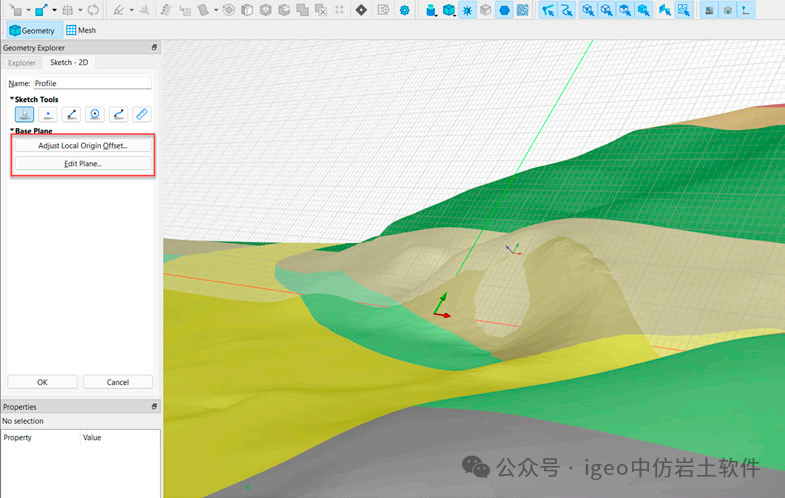Choose the sketch point tool
This screenshot has height=498, width=785.
click(47, 115)
